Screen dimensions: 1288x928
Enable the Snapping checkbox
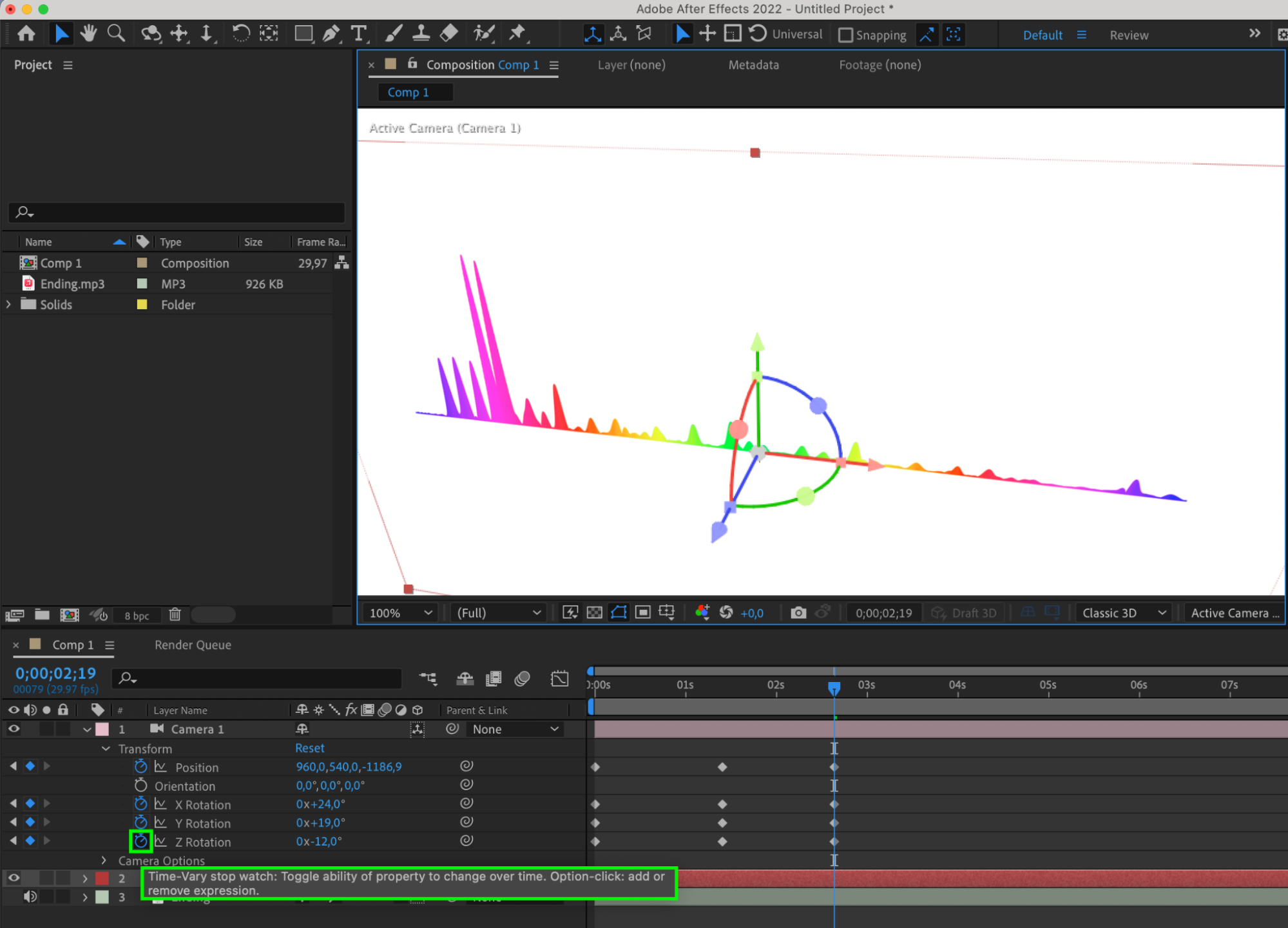point(845,35)
